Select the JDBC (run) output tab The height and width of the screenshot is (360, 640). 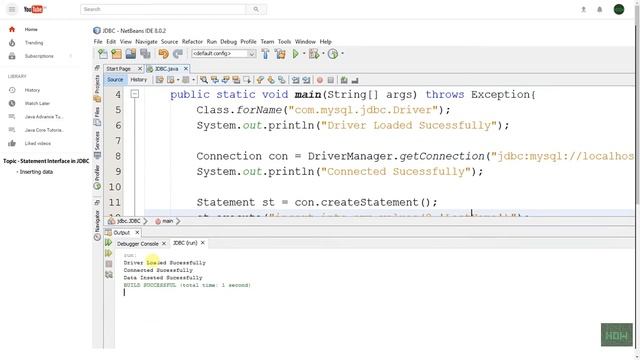(x=185, y=243)
